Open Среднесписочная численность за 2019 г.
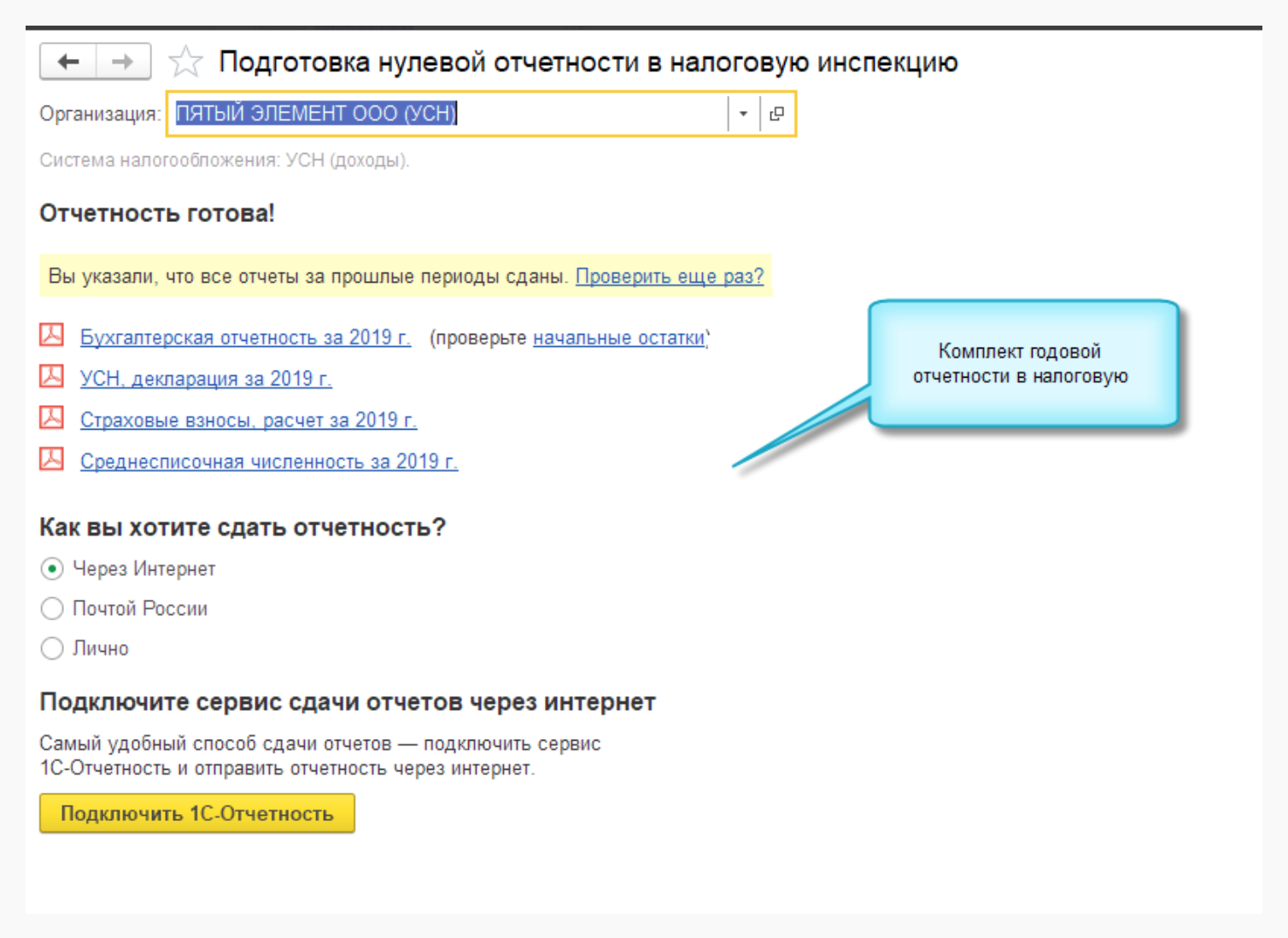 [269, 461]
